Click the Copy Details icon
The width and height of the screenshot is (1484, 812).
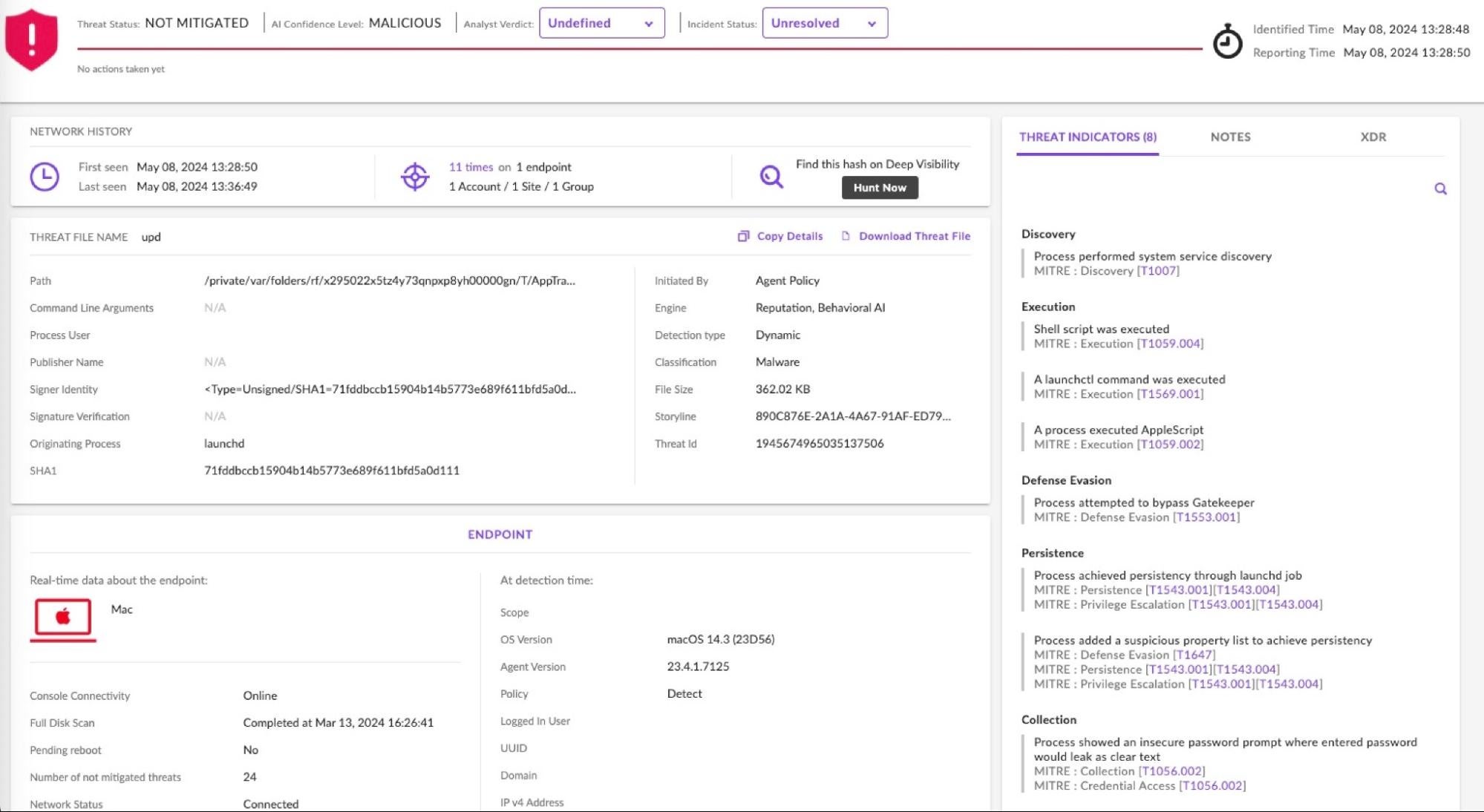[x=743, y=236]
